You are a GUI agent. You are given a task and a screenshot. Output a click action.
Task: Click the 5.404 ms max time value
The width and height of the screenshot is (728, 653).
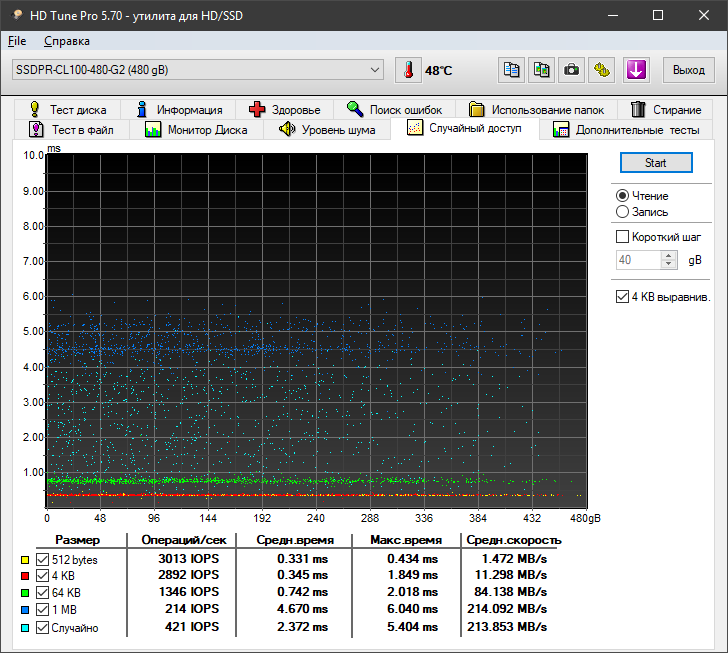(412, 627)
